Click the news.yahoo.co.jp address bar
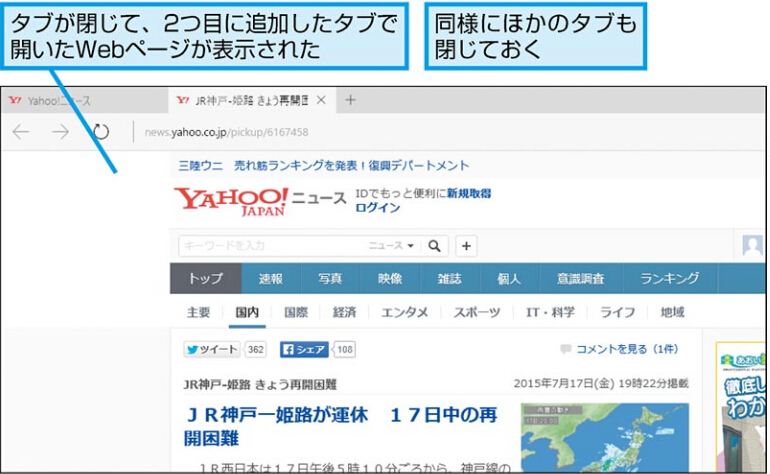This screenshot has height=474, width=770. pyautogui.click(x=226, y=132)
